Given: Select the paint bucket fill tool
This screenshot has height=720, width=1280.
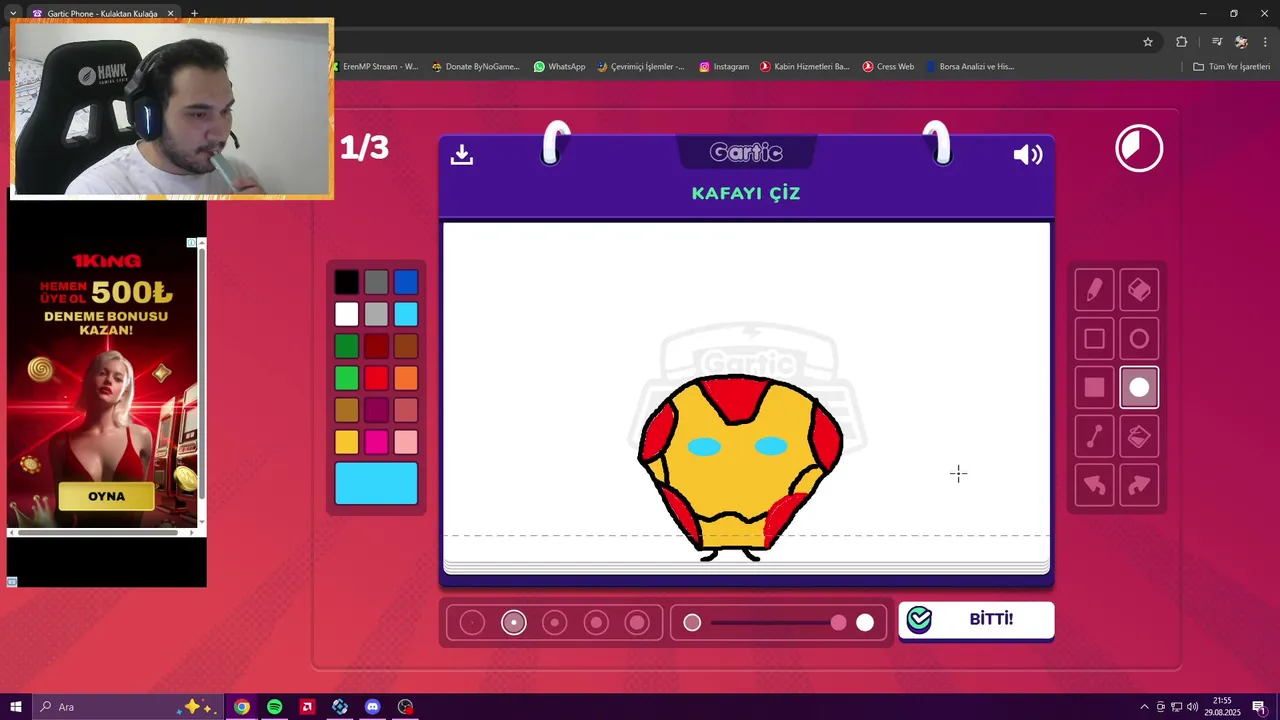Looking at the screenshot, I should coord(1139,437).
